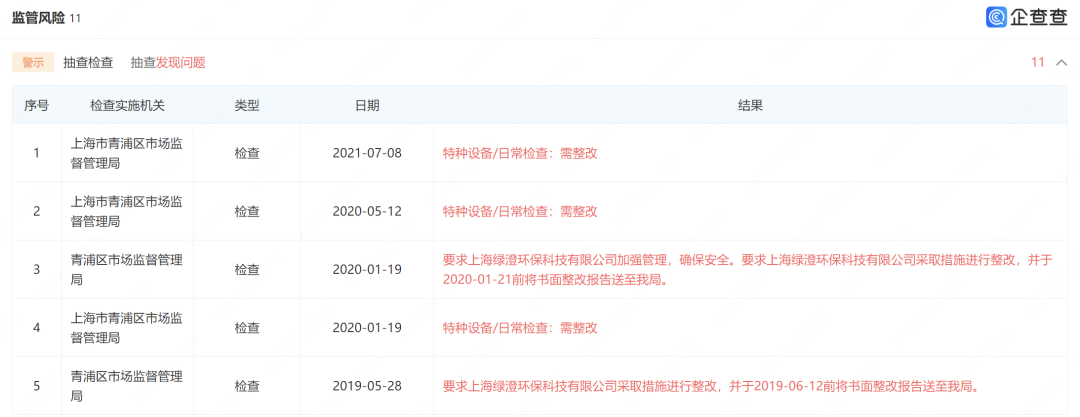Click the 检查实施机关 column header
Image resolution: width=1080 pixels, height=417 pixels.
coord(127,105)
